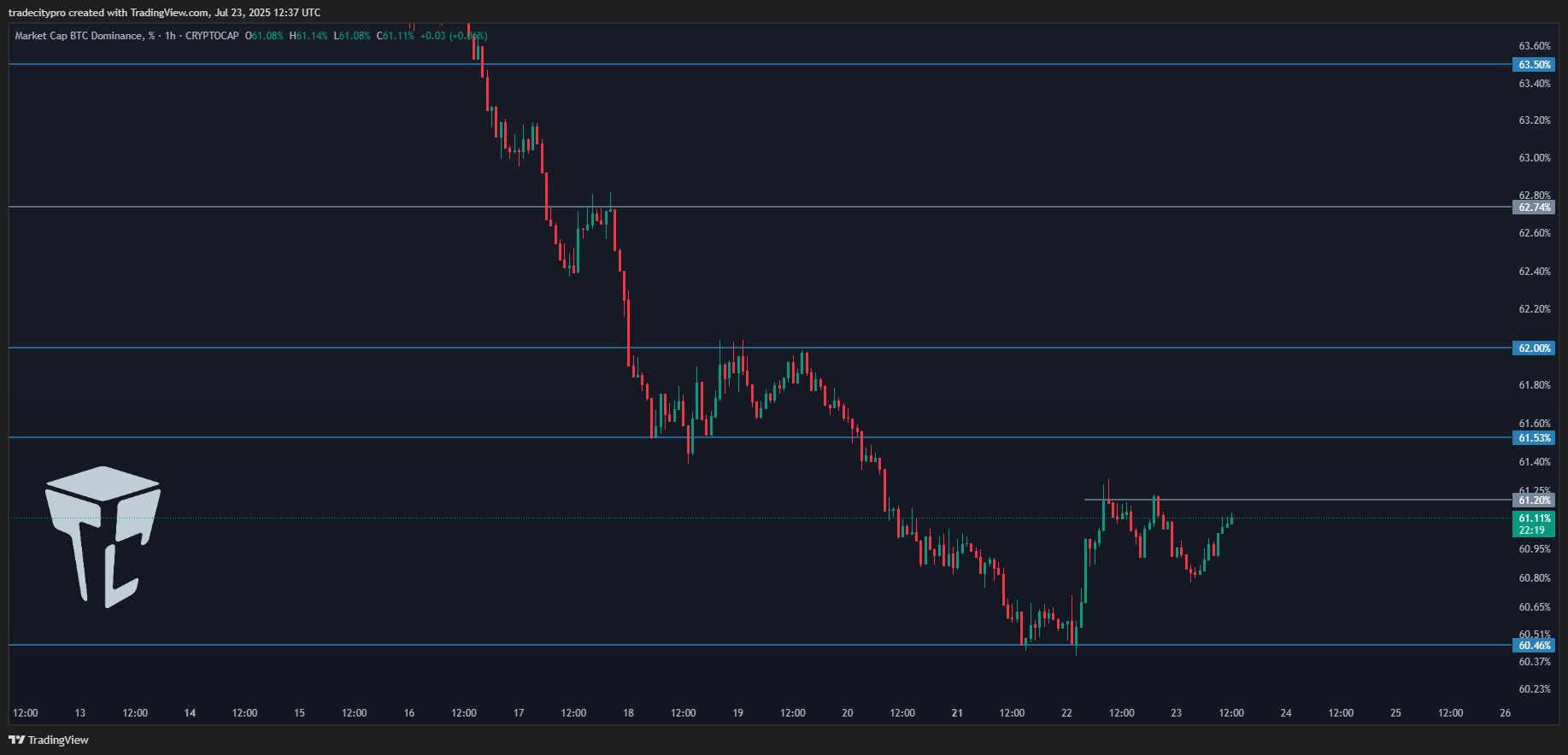Screen dimensions: 1568x755
Task: Click the 60.80% price axis label
Action: coord(1534,578)
